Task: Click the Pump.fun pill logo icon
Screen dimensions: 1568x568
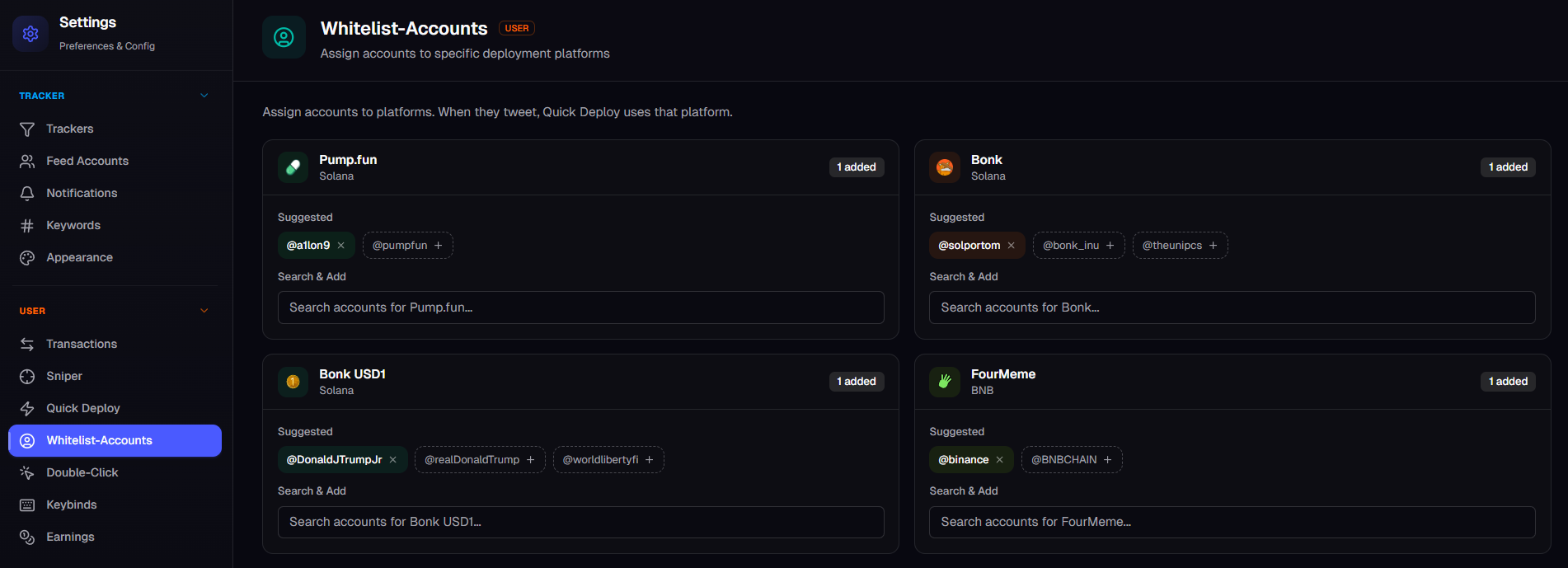Action: click(x=293, y=167)
